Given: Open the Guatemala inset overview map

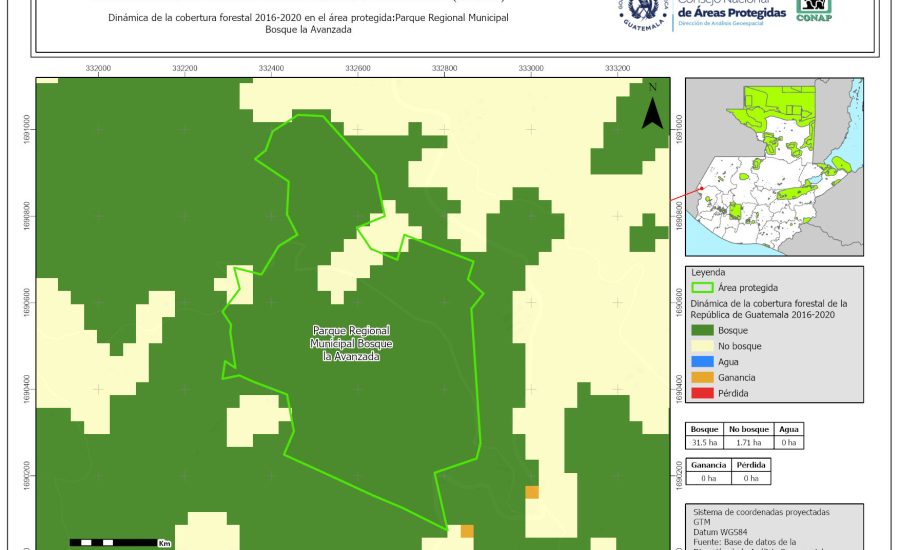Looking at the screenshot, I should (771, 168).
